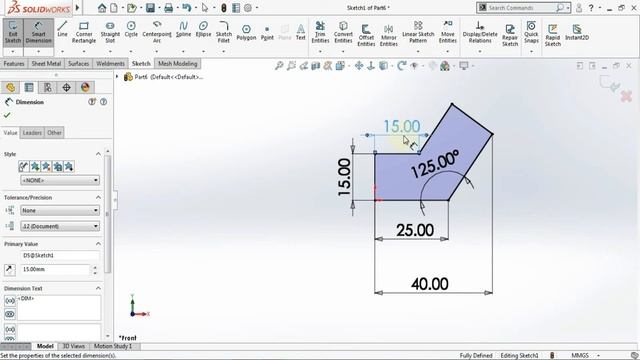Choose the Corner Rectangle tool
Image resolution: width=640 pixels, height=360 pixels.
84,32
